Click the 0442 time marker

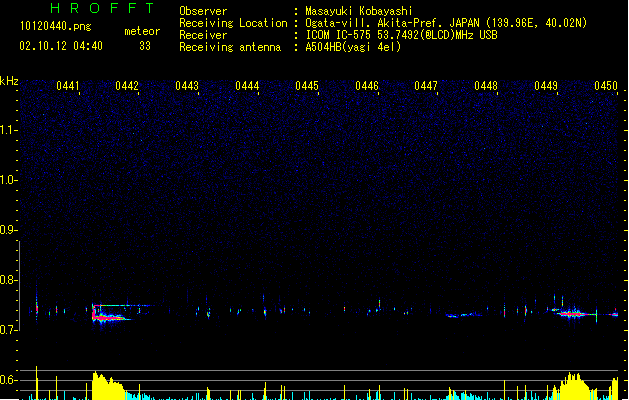point(127,86)
